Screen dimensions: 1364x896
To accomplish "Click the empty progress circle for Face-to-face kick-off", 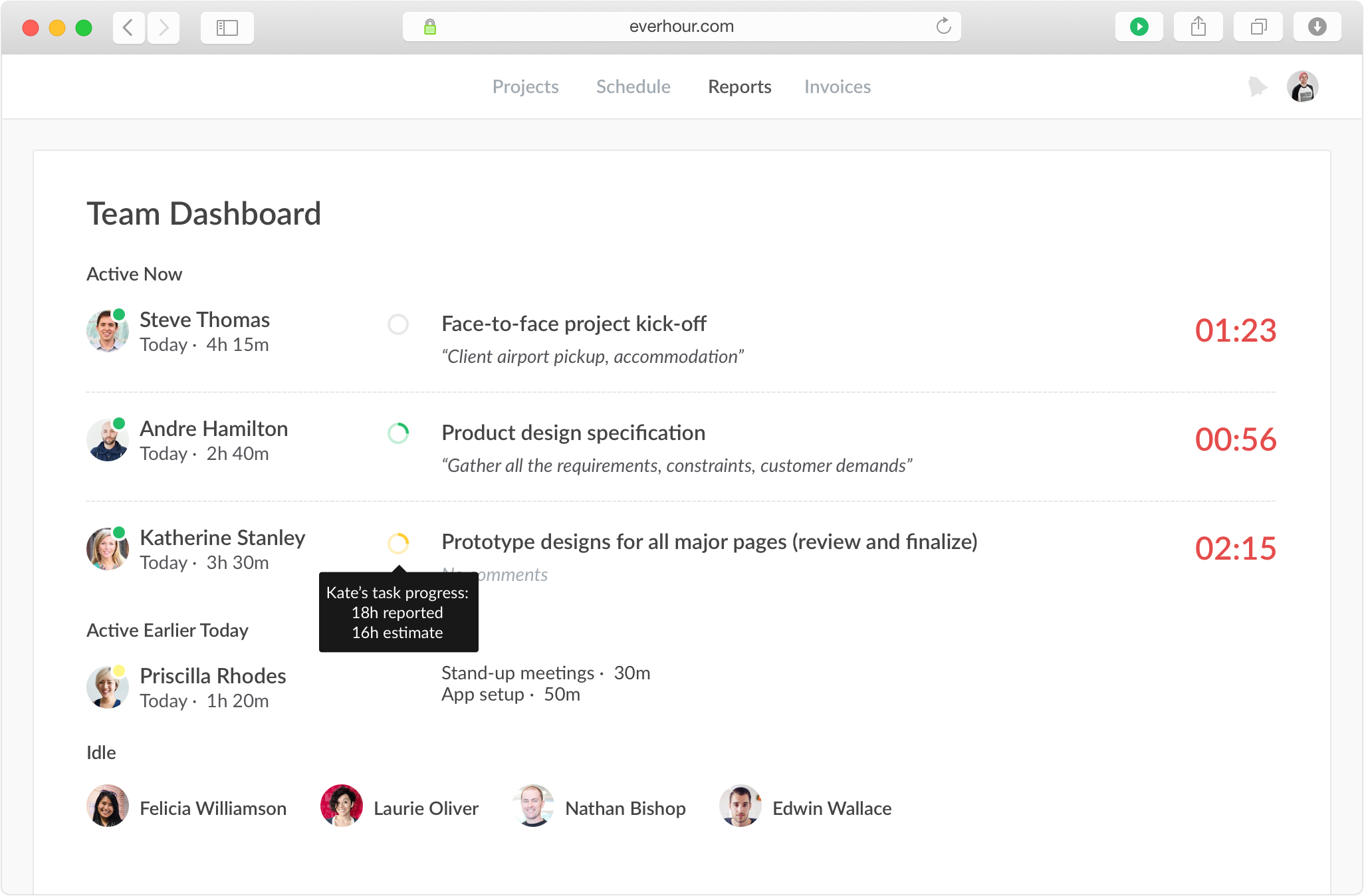I will (398, 324).
